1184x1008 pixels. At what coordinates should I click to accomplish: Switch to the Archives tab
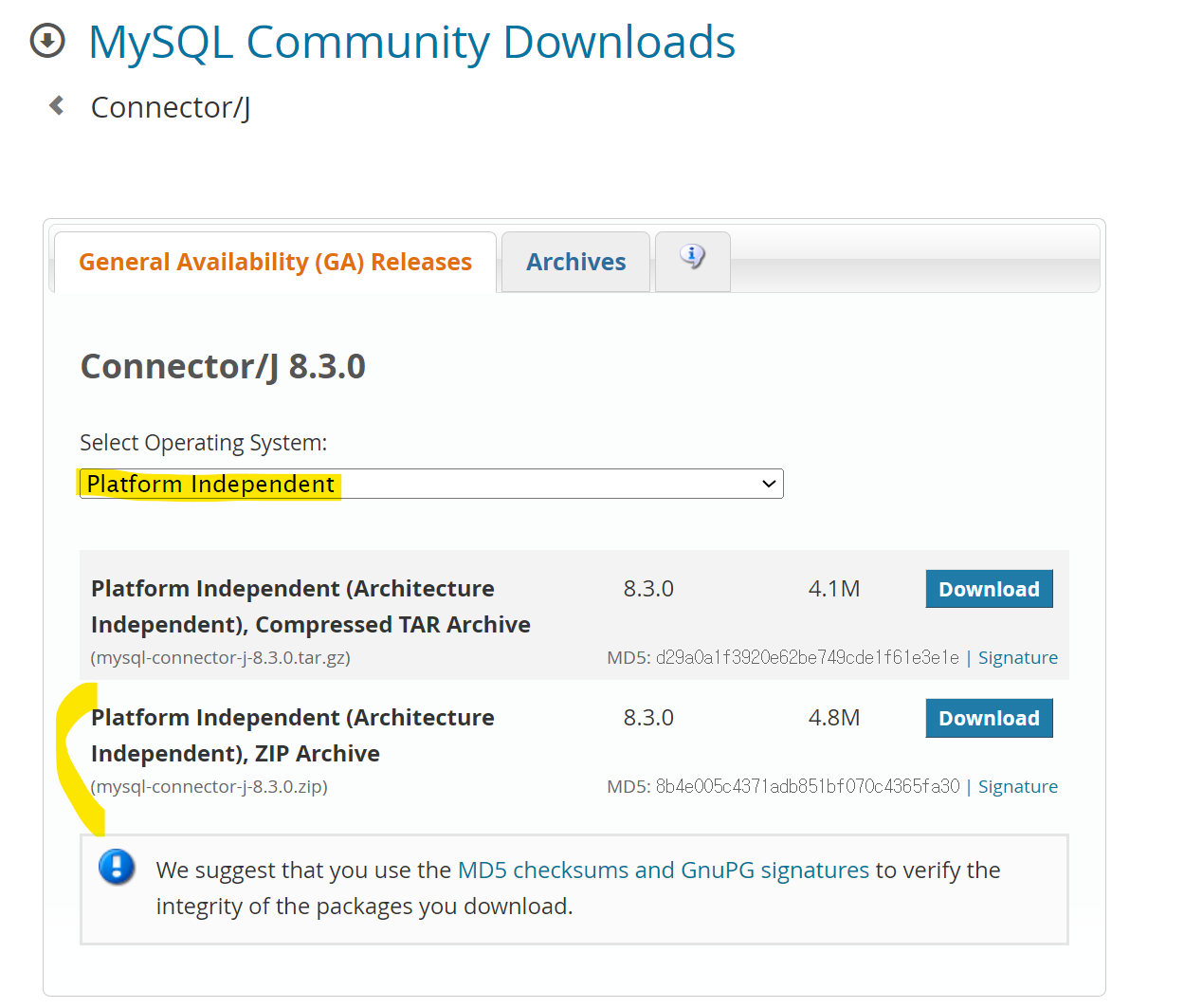[x=575, y=262]
